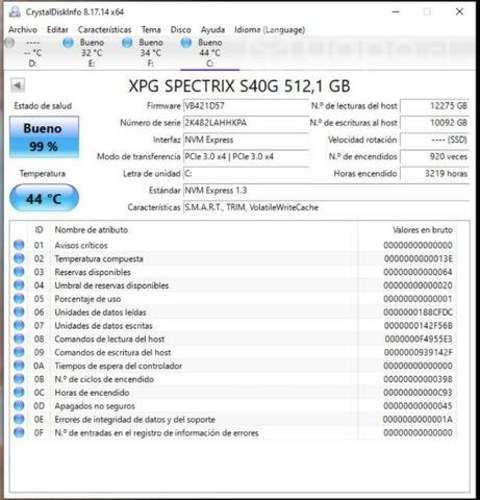Click raw value 00000000000C93
The image size is (480, 500).
[x=418, y=392]
